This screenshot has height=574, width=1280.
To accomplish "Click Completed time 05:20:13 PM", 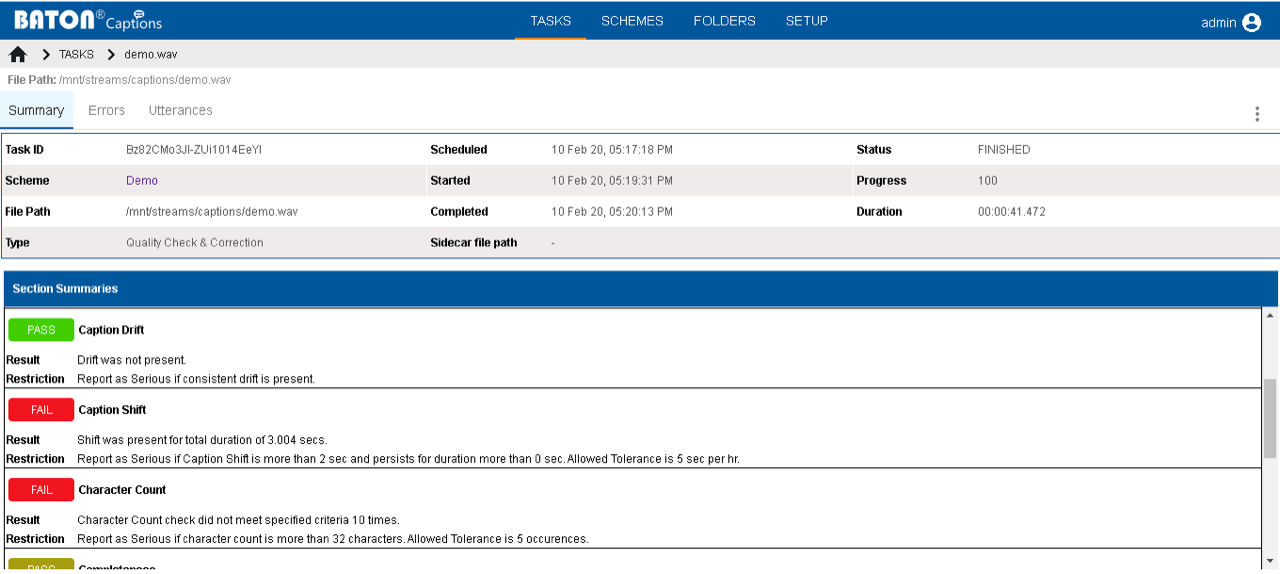I will click(612, 212).
